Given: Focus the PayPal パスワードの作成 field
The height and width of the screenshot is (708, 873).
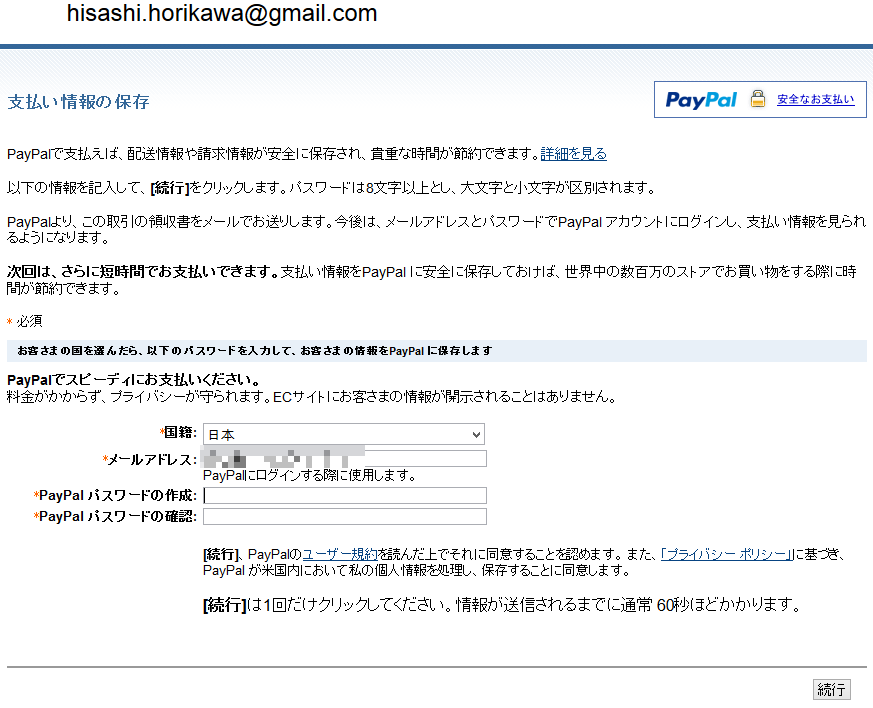Looking at the screenshot, I should 345,495.
